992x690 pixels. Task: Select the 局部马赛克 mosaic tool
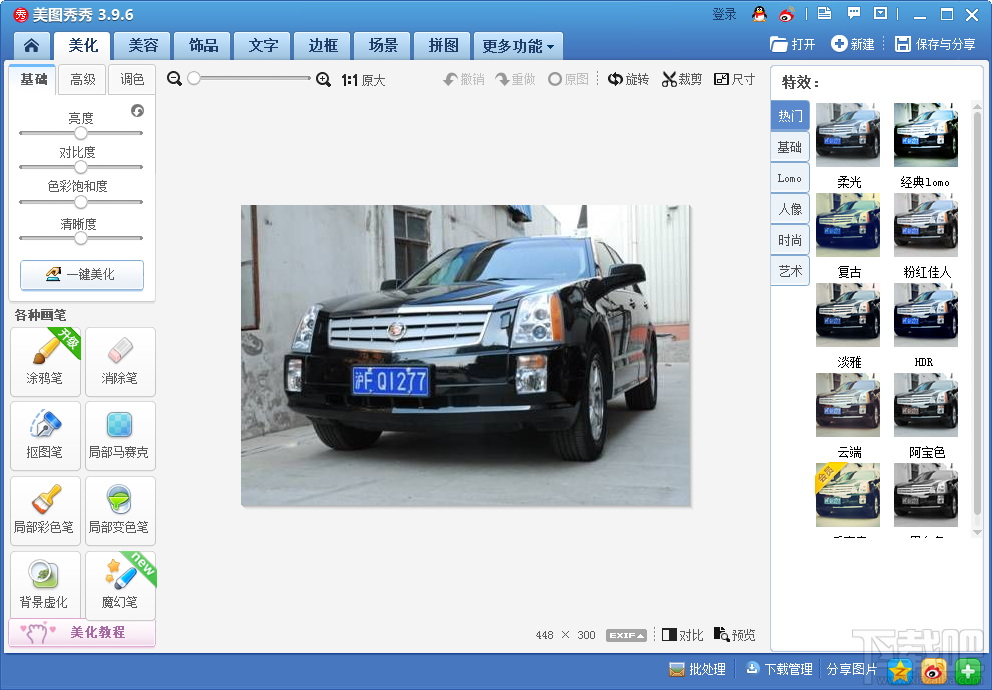pyautogui.click(x=120, y=436)
